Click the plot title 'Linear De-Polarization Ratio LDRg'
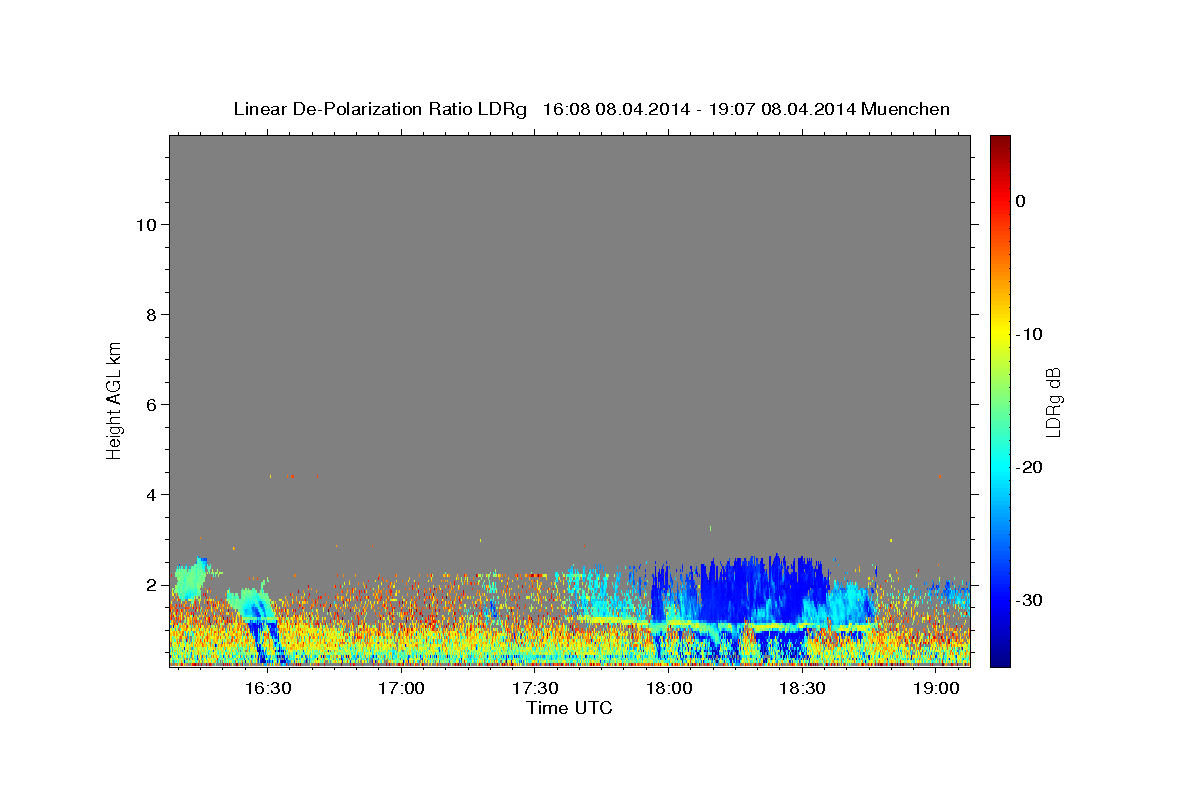The width and height of the screenshot is (1200, 800). 380,109
